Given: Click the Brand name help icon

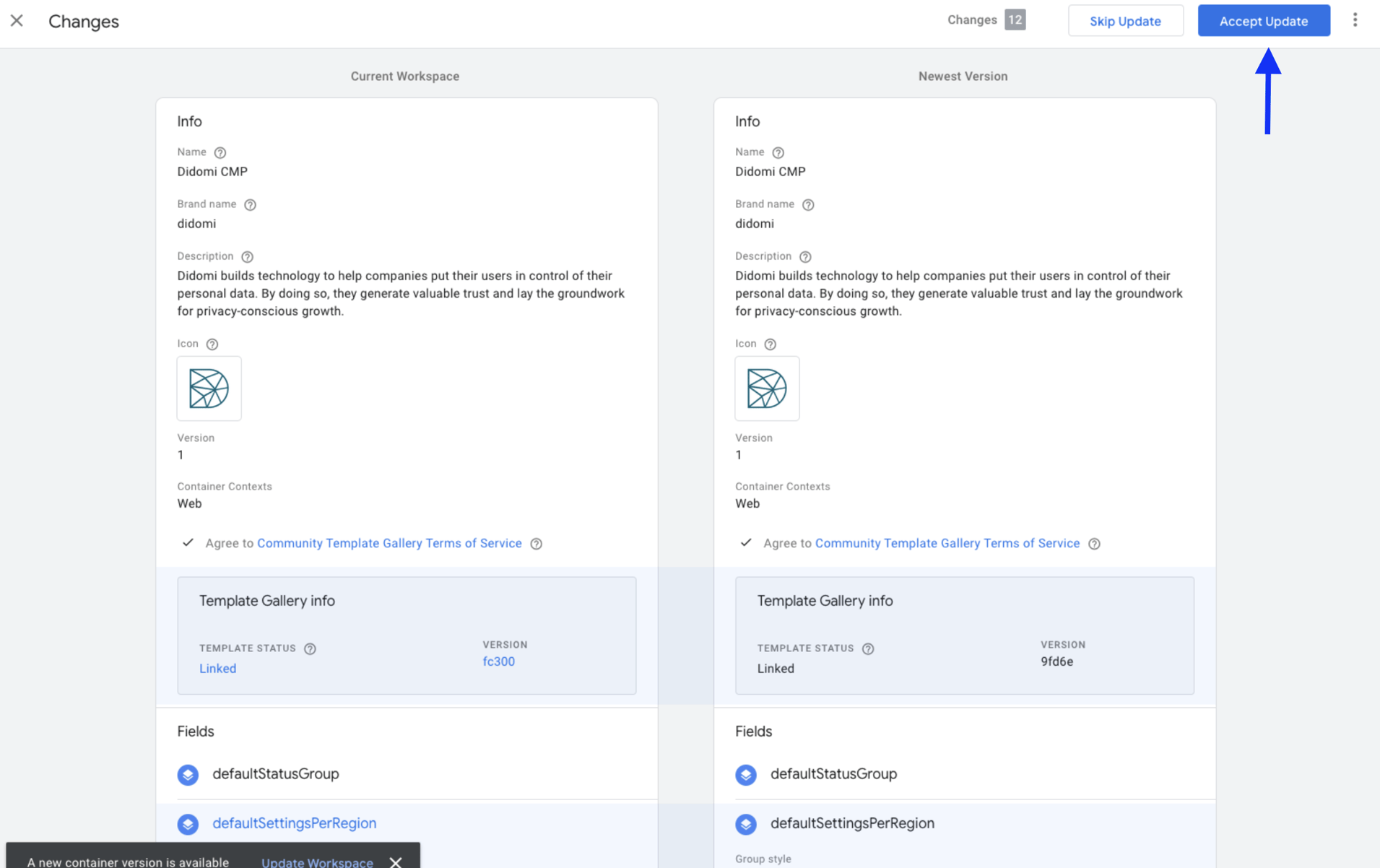Looking at the screenshot, I should [x=251, y=204].
